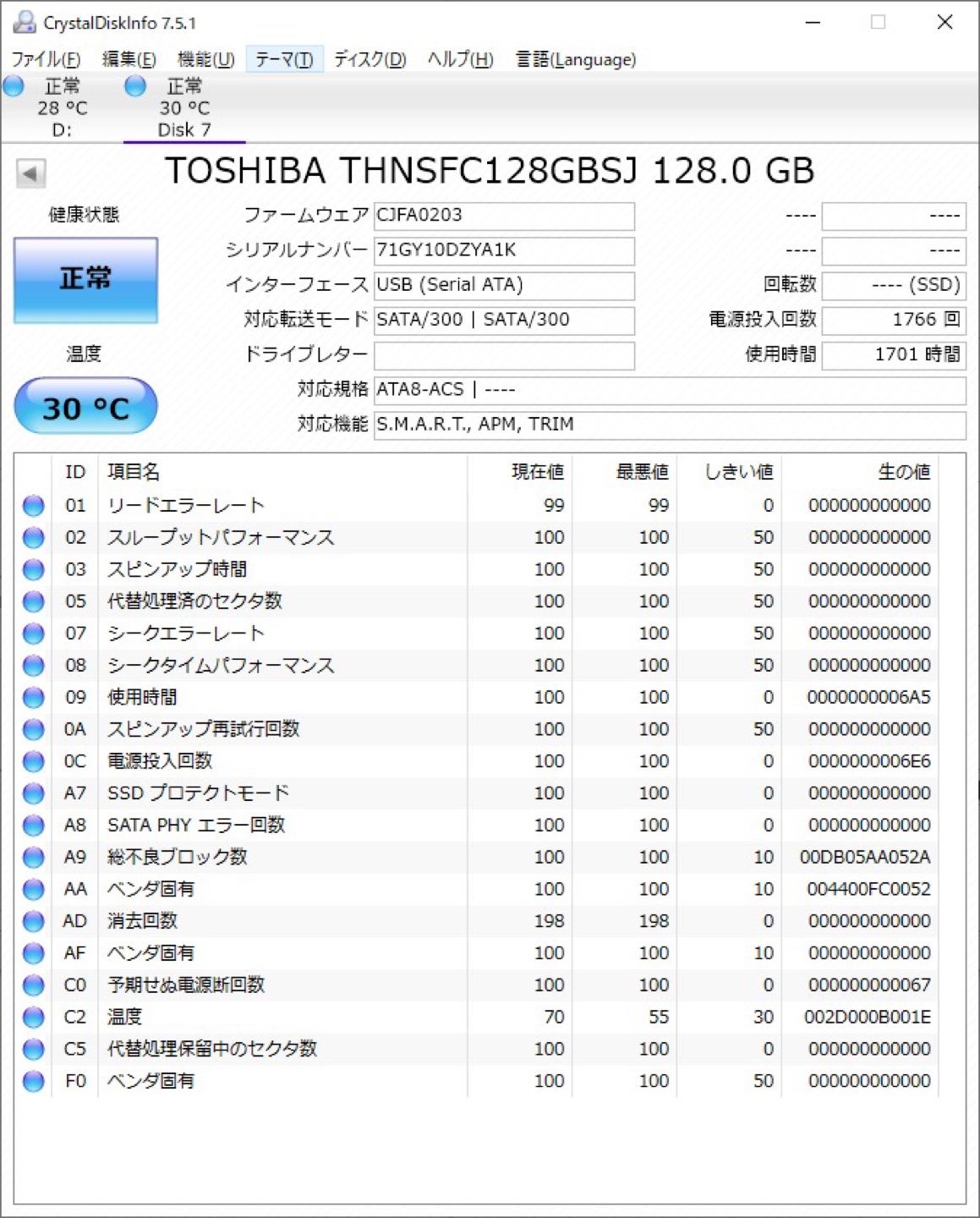The width and height of the screenshot is (980, 1218).
Task: Click the serial number field 71GY10DZYA1K
Action: (x=504, y=250)
